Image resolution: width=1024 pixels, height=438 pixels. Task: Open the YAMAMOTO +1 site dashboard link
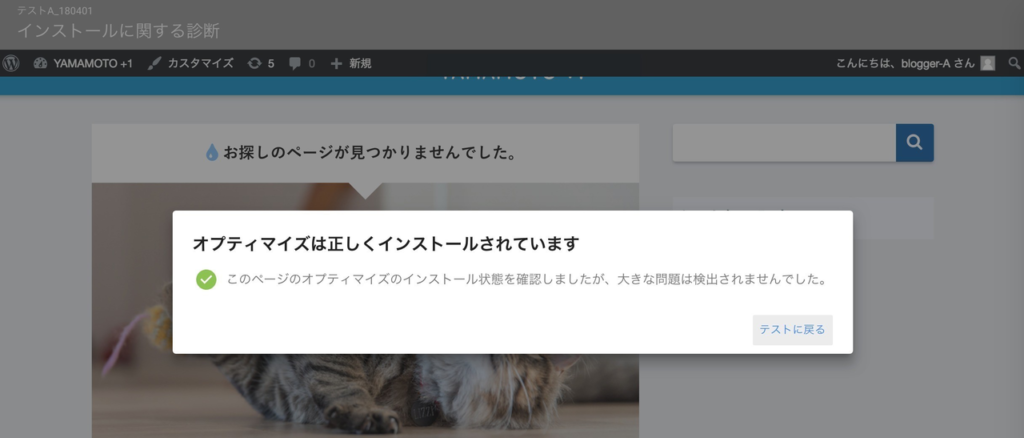(83, 63)
